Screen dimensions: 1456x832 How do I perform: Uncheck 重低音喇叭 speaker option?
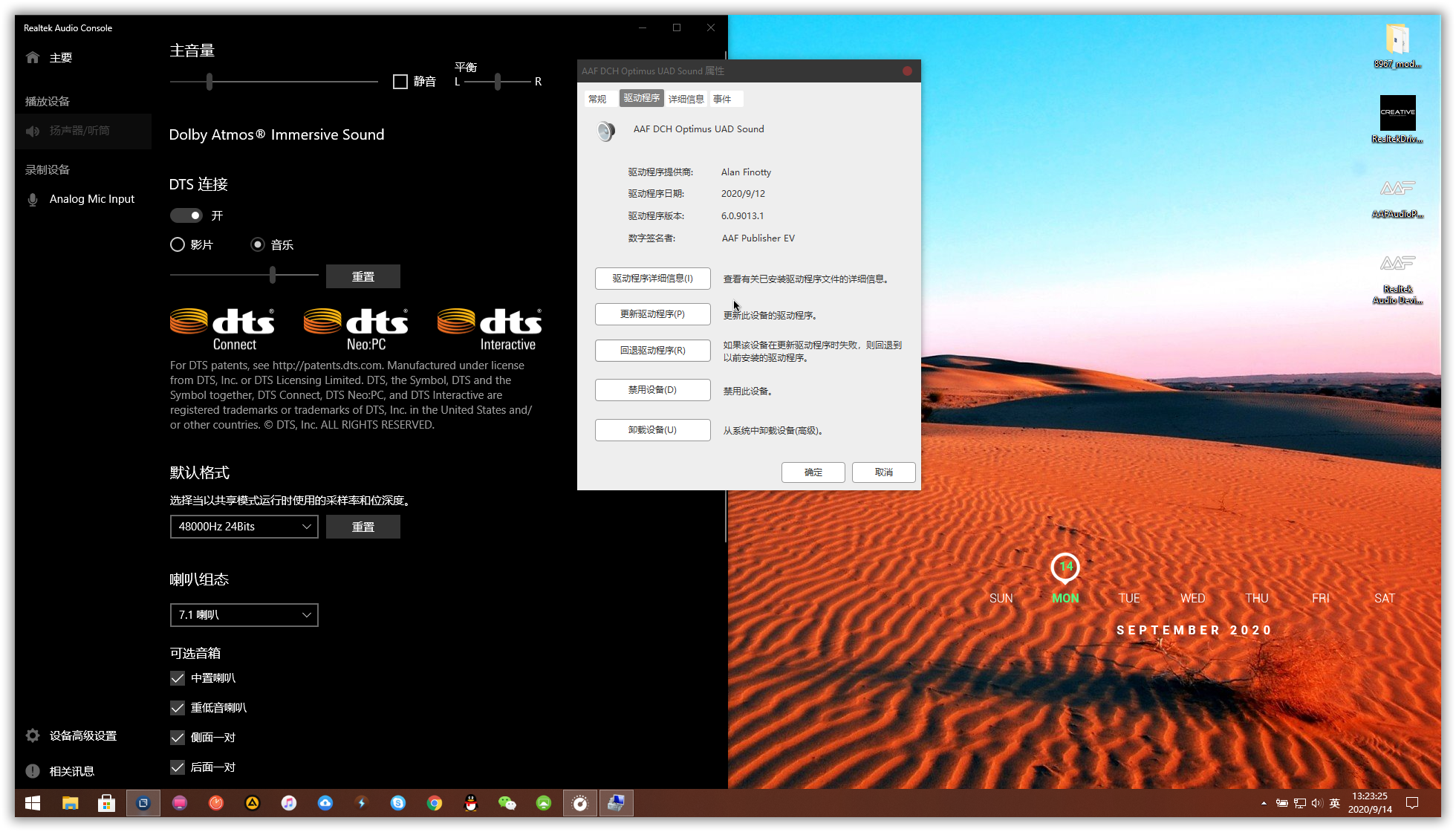tap(178, 708)
